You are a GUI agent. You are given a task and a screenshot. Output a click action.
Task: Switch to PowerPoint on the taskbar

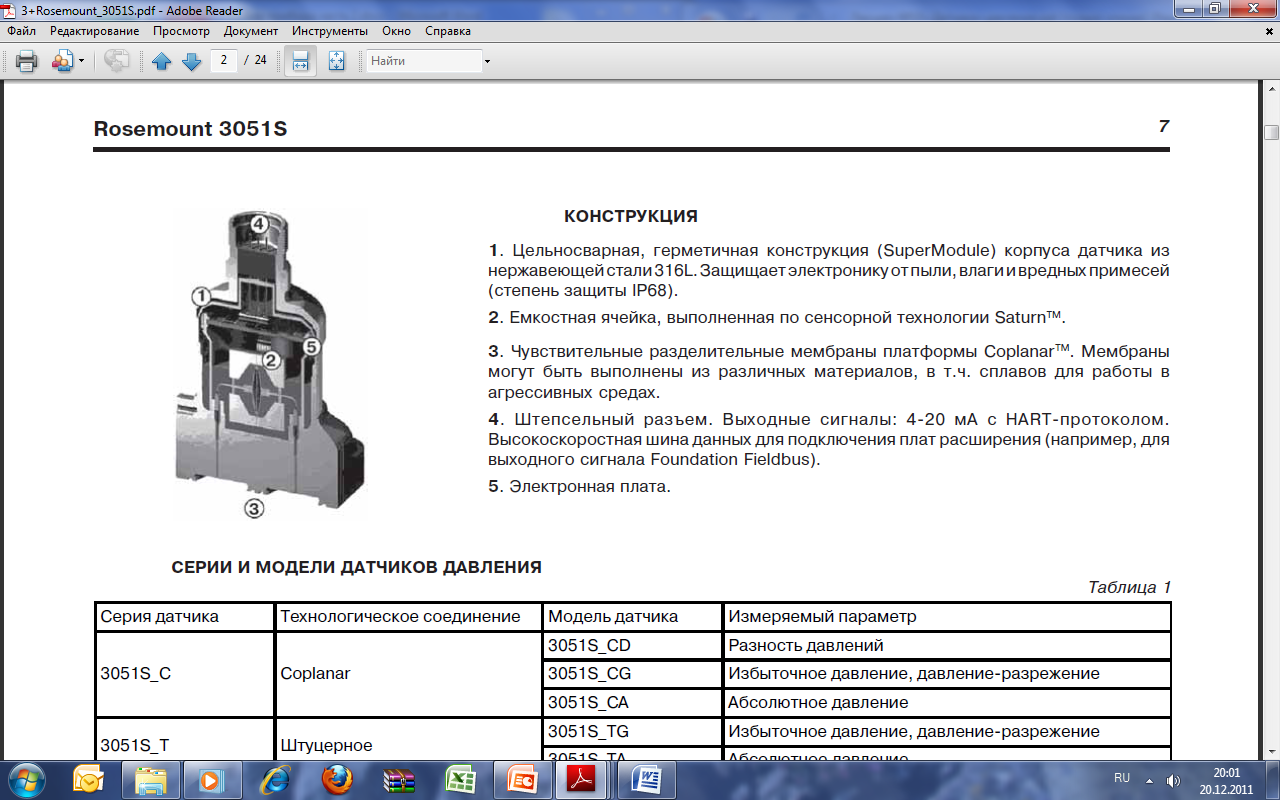pos(523,779)
